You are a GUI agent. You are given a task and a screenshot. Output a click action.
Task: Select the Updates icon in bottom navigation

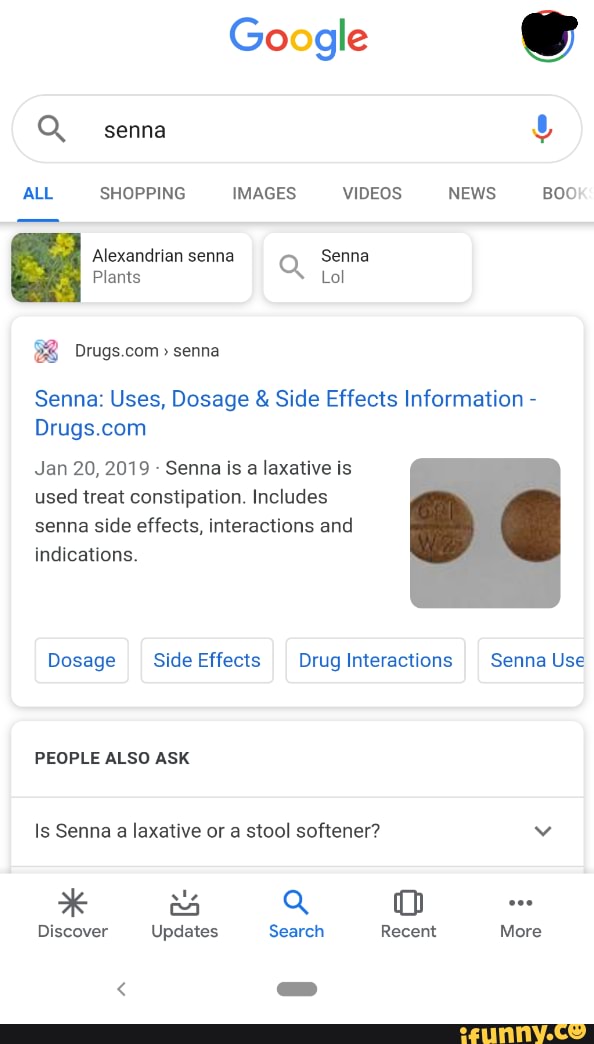(x=184, y=912)
